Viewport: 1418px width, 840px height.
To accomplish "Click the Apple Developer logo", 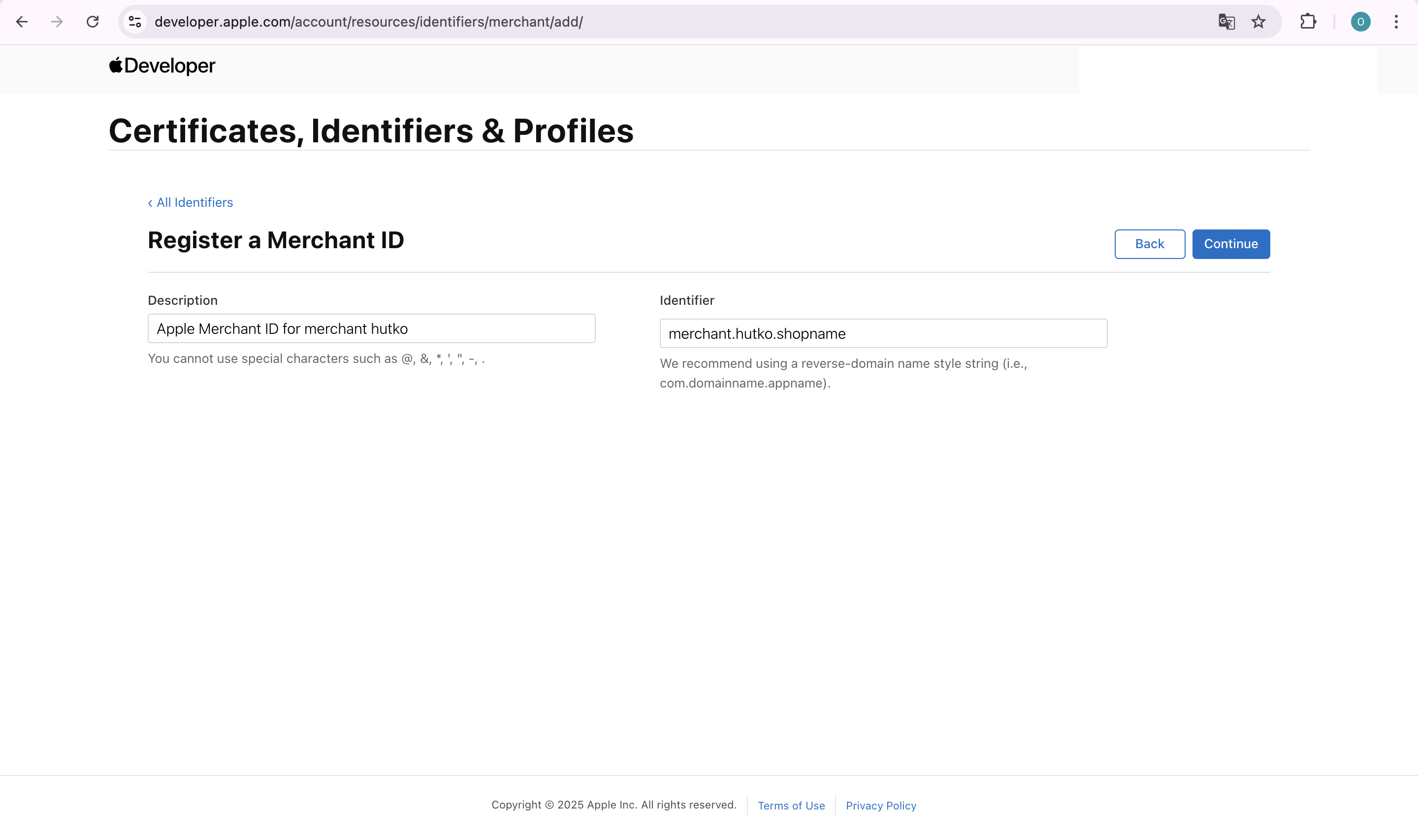I will pos(162,65).
